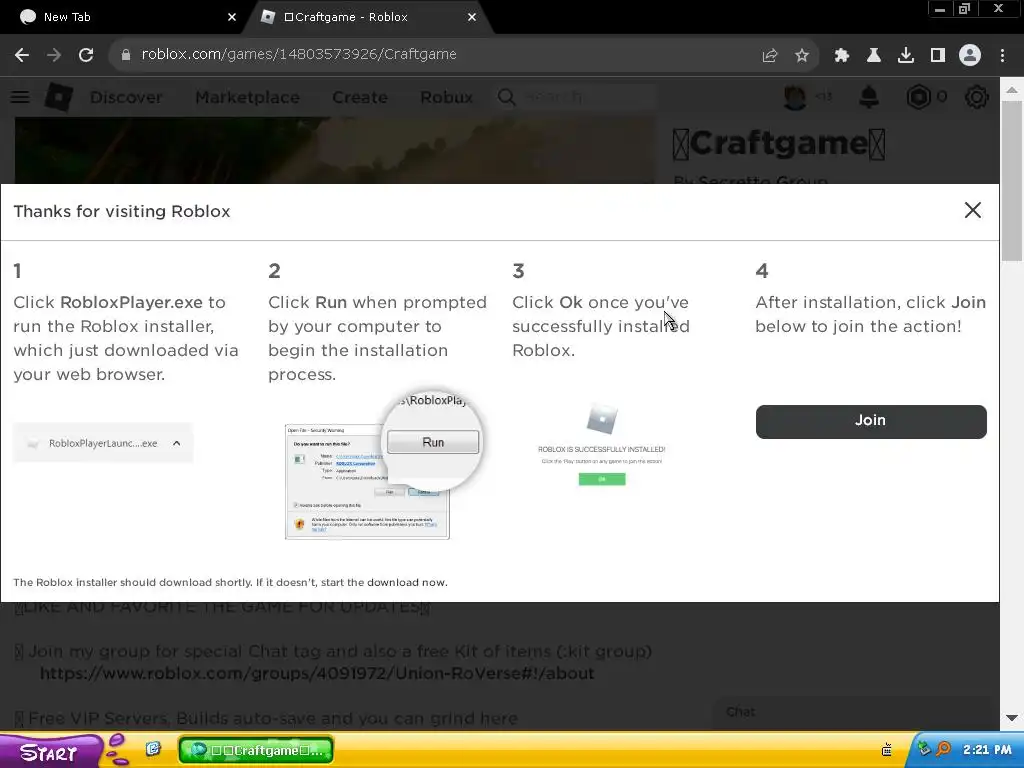Open the Discover menu item
The image size is (1024, 768).
point(126,97)
